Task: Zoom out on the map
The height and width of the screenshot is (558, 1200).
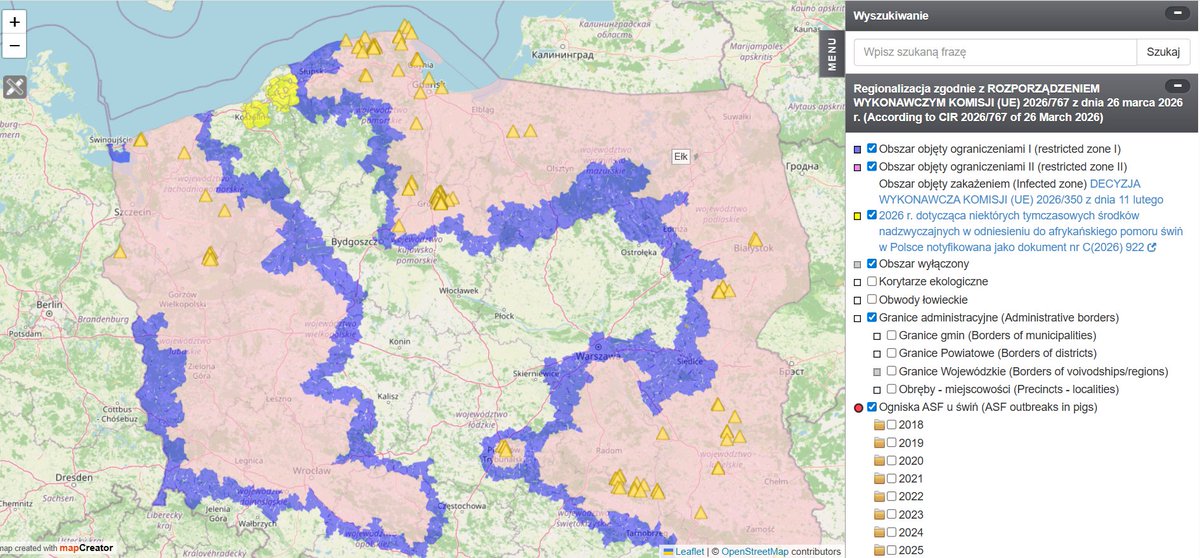Action: coord(15,46)
